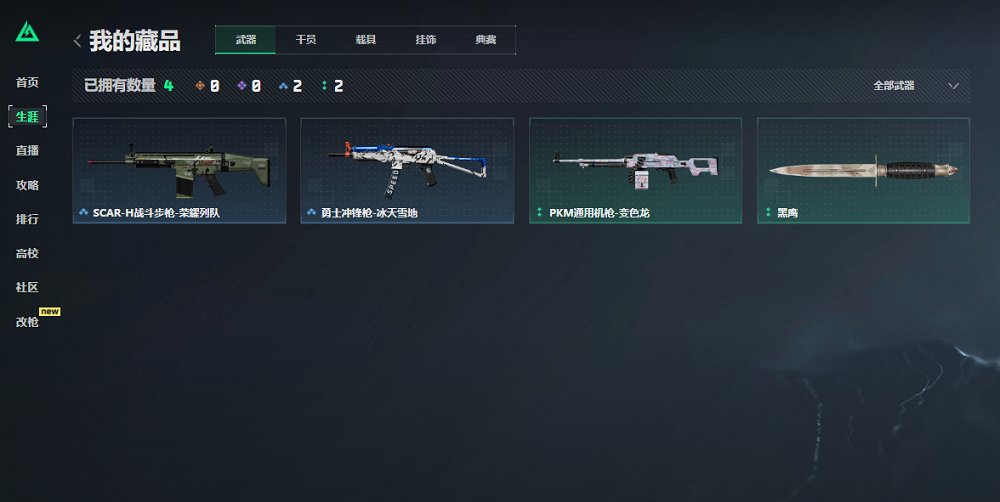Open 改枪 marked new in sidebar
This screenshot has width=1000, height=502.
pos(27,321)
